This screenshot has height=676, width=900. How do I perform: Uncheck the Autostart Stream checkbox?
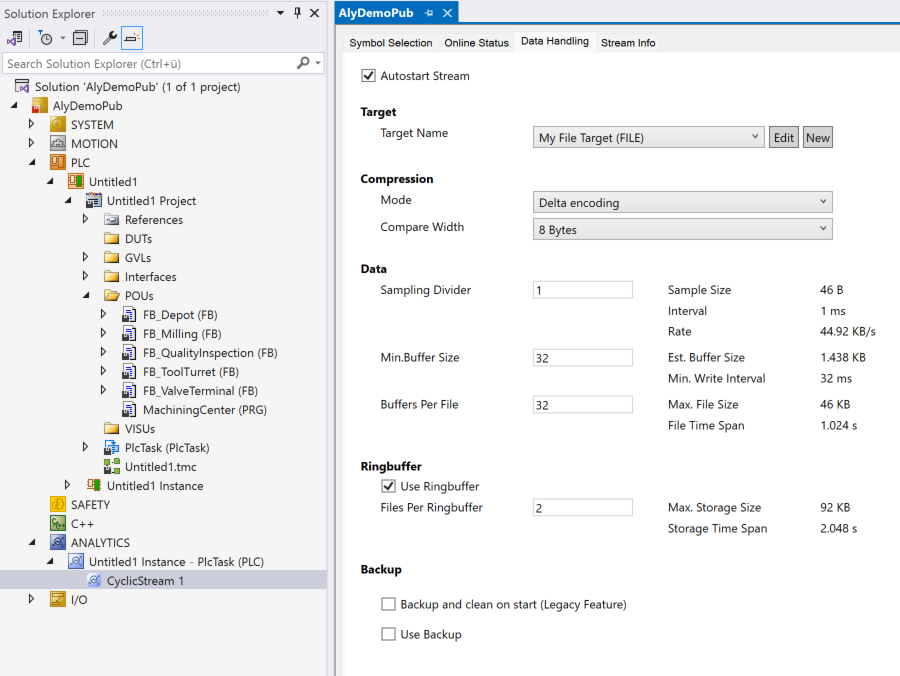(x=368, y=76)
